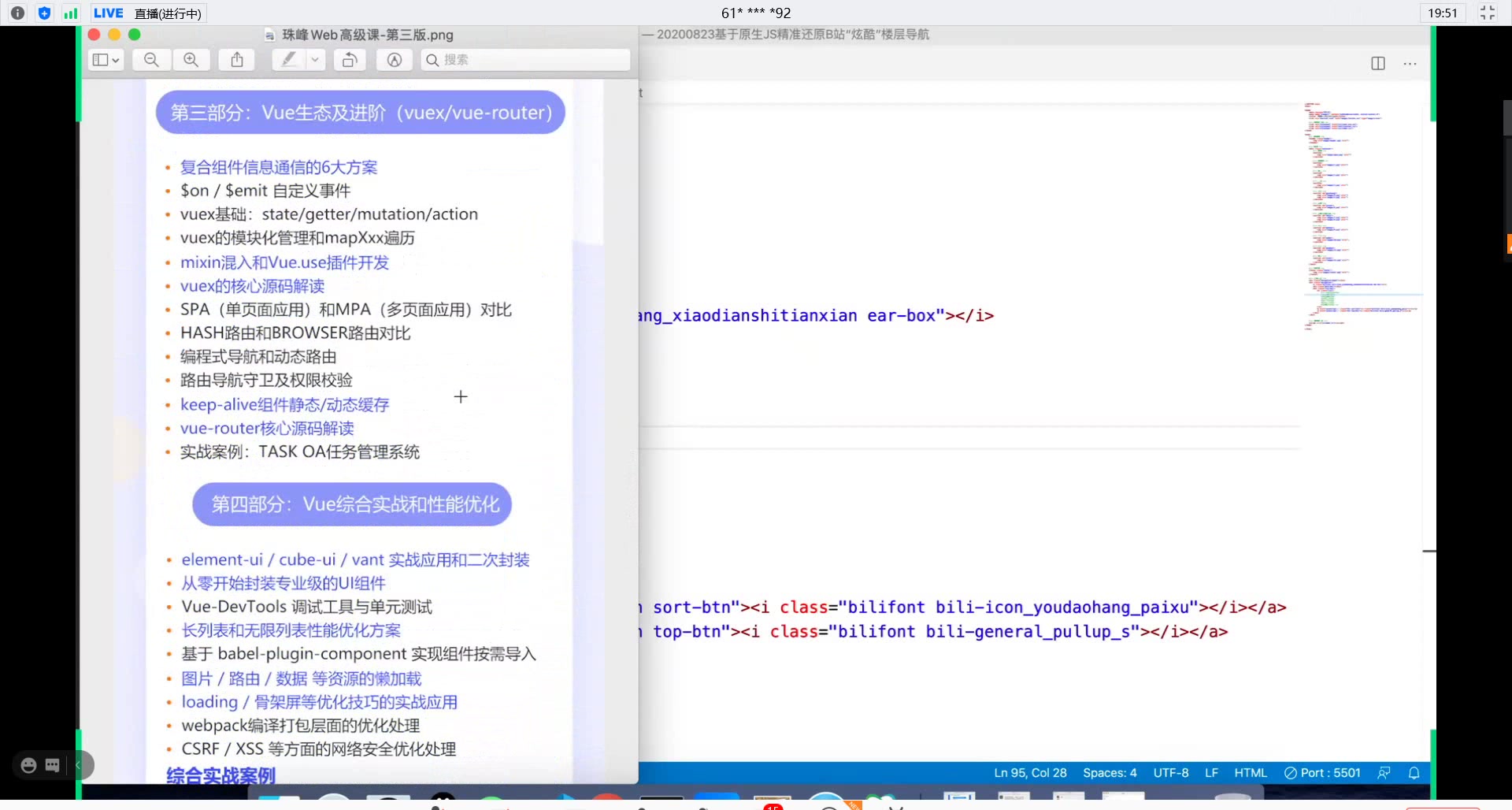Click HASH路由和BROWSER路由对比 line

tap(295, 333)
